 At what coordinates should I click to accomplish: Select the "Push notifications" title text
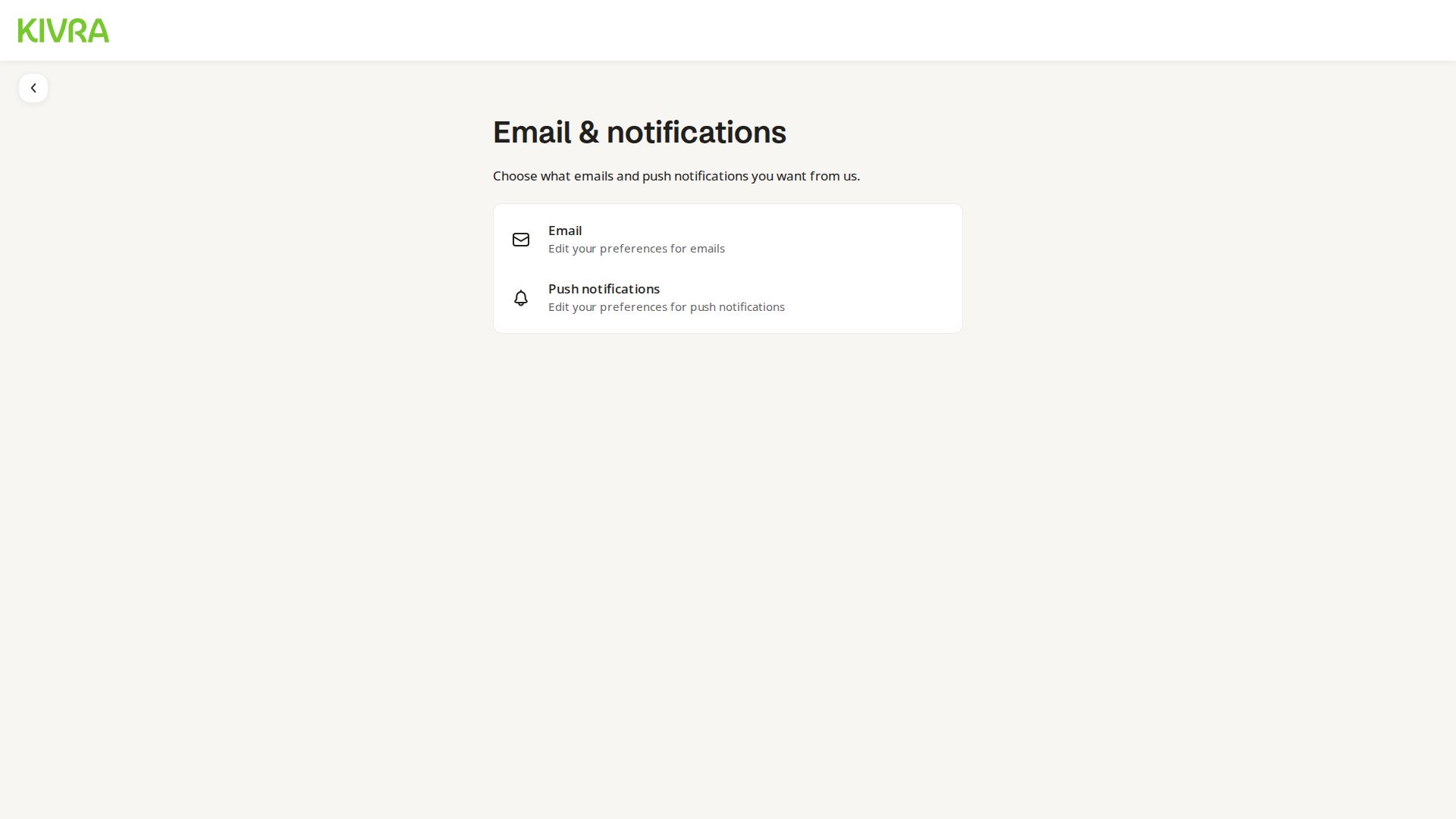(x=604, y=289)
